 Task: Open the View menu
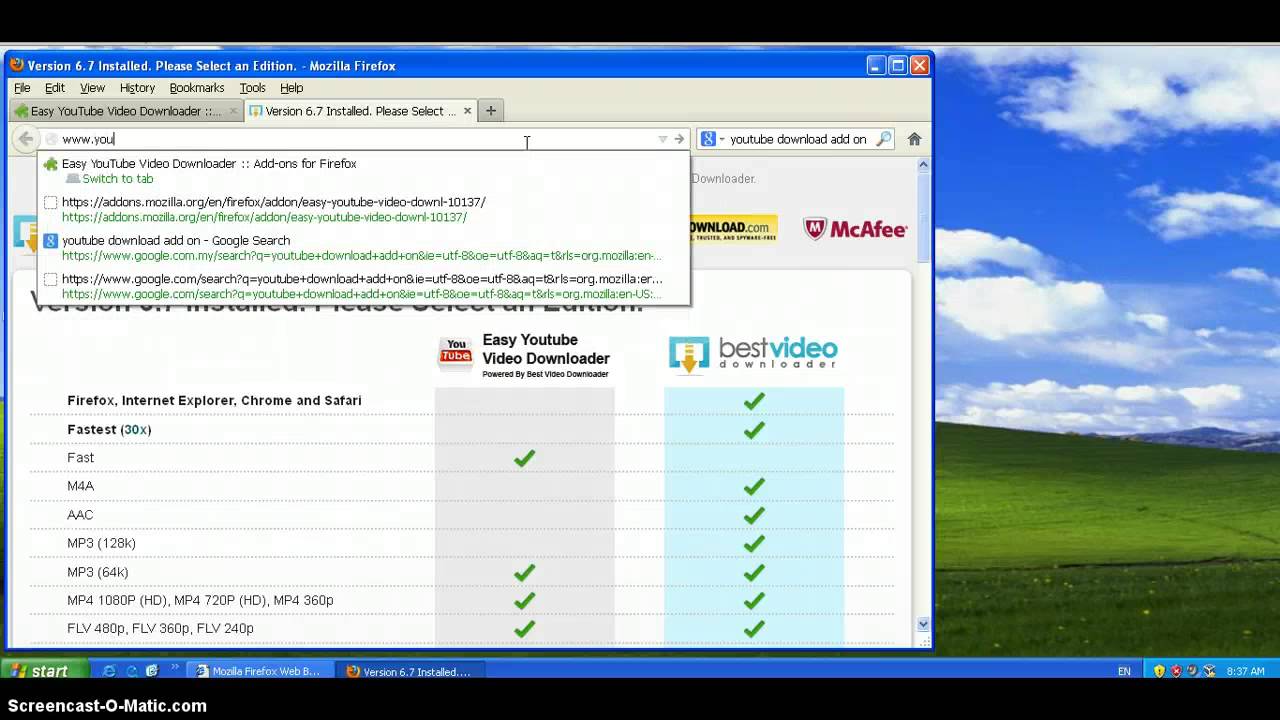point(92,88)
